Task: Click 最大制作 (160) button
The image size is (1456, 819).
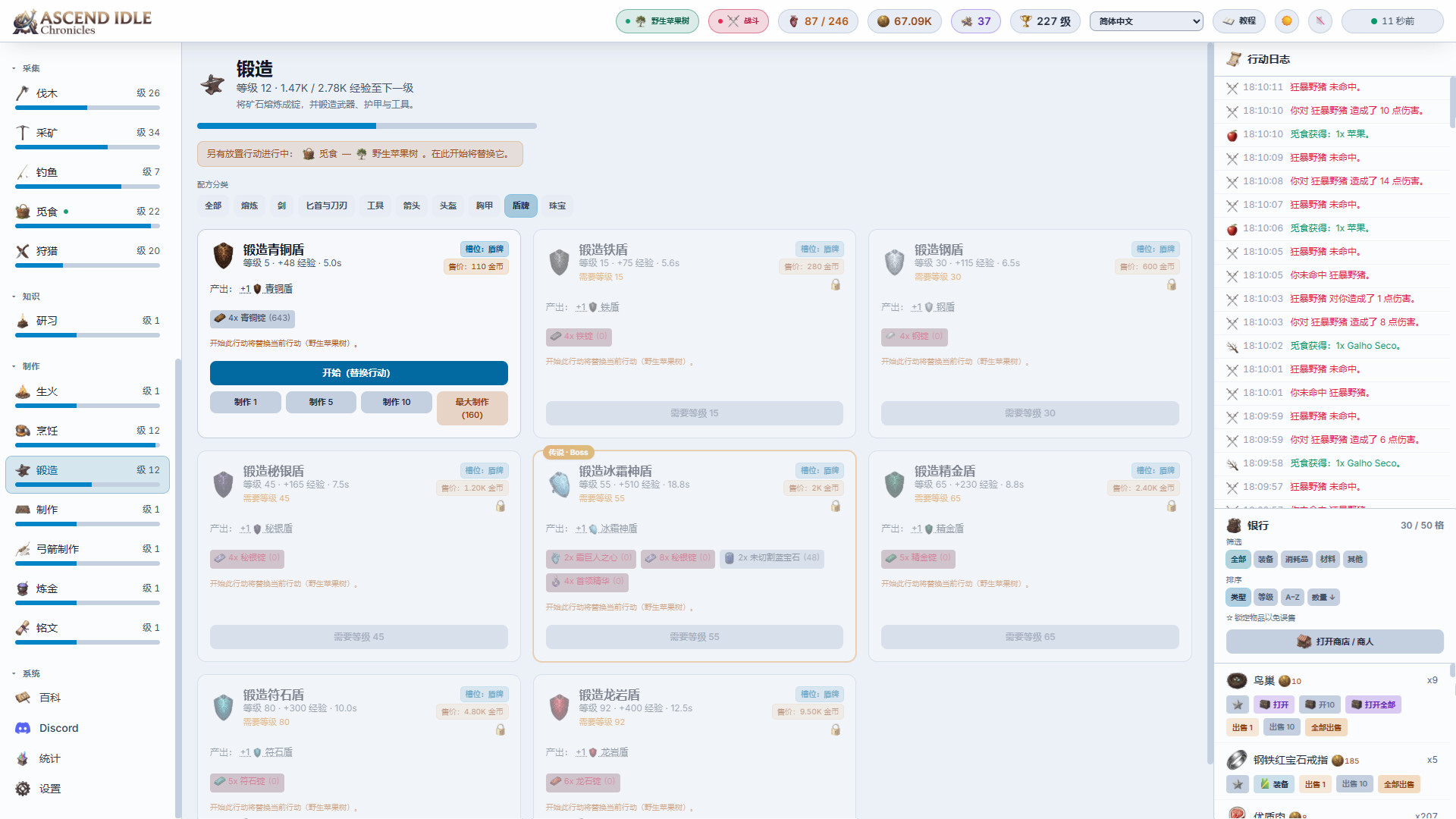Action: pyautogui.click(x=472, y=408)
